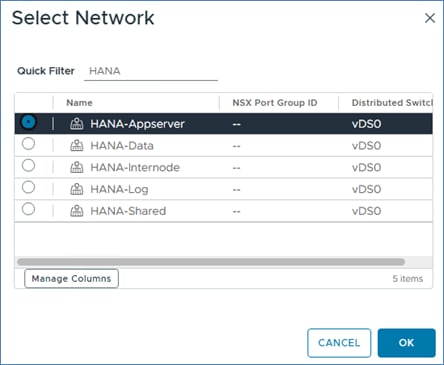This screenshot has width=444, height=365.
Task: Sort by NSX Port Group ID column
Action: [x=275, y=103]
